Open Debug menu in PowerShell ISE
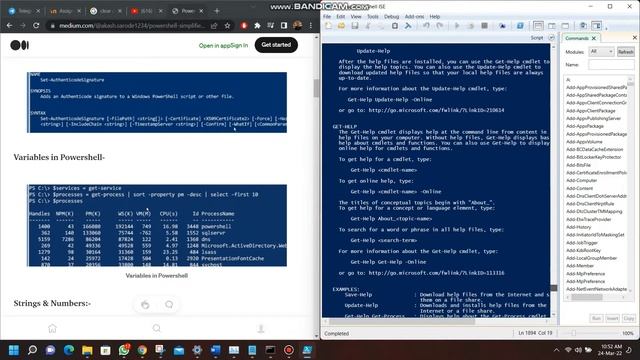 point(391,17)
